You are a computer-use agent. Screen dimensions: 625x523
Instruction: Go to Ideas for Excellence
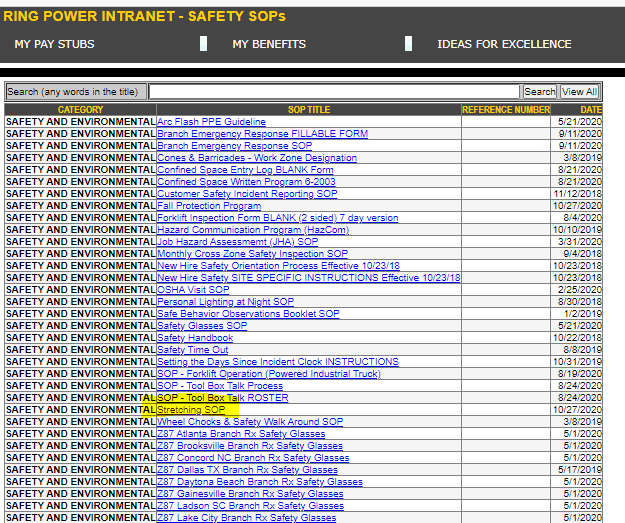click(x=504, y=44)
